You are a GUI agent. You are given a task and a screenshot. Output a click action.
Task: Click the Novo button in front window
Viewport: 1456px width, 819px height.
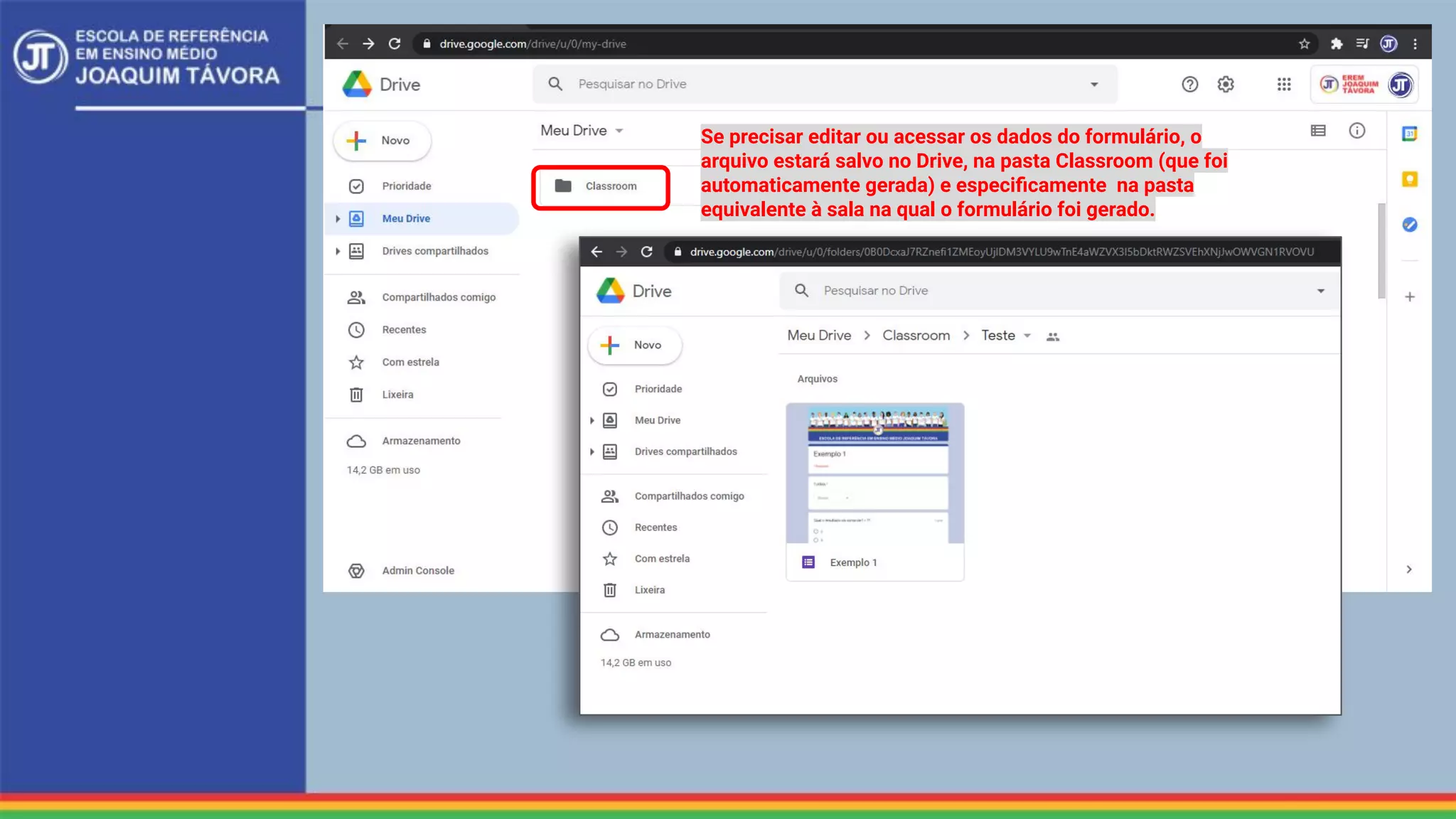635,346
